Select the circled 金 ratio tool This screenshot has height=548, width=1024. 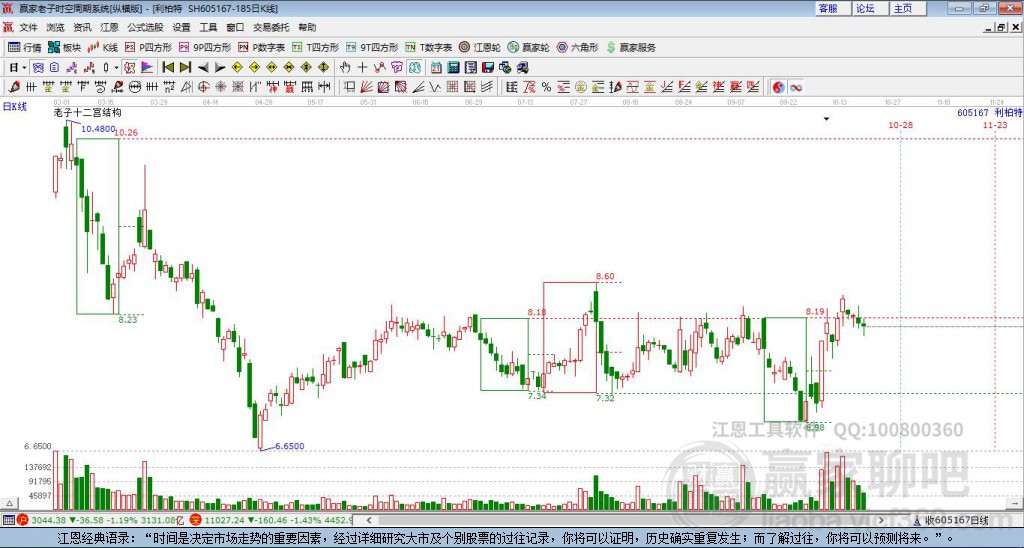tap(581, 87)
